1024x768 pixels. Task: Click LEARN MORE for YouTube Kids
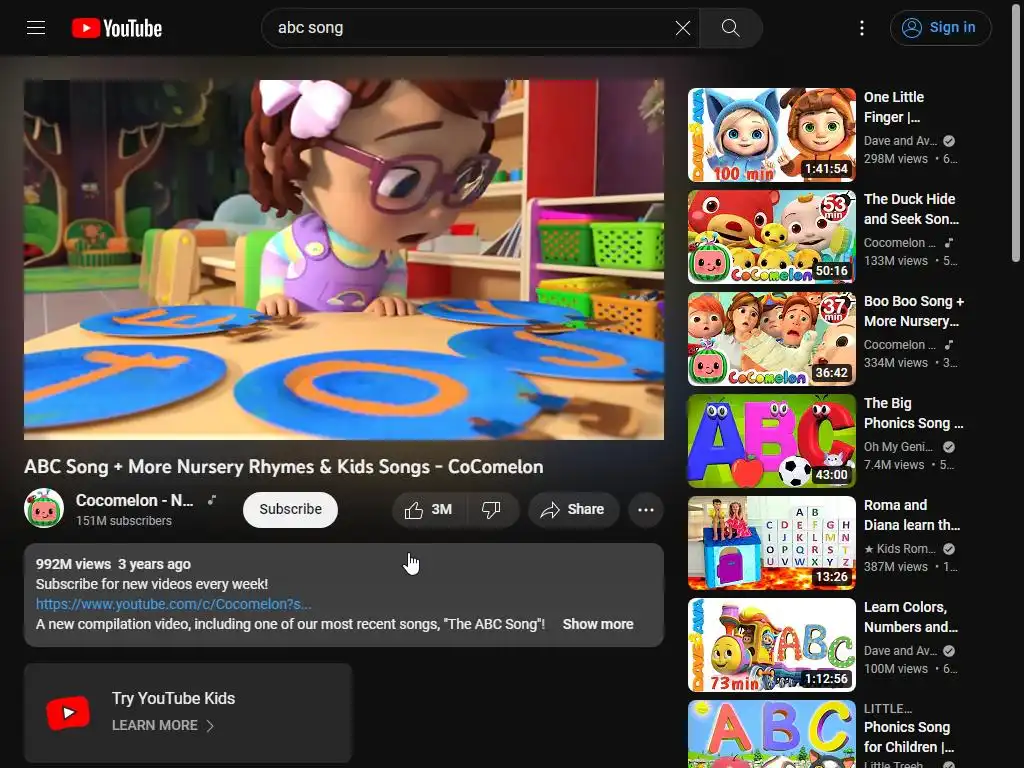(163, 726)
